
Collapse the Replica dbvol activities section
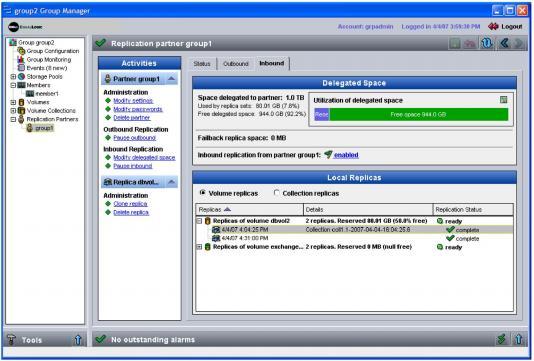[x=171, y=182]
